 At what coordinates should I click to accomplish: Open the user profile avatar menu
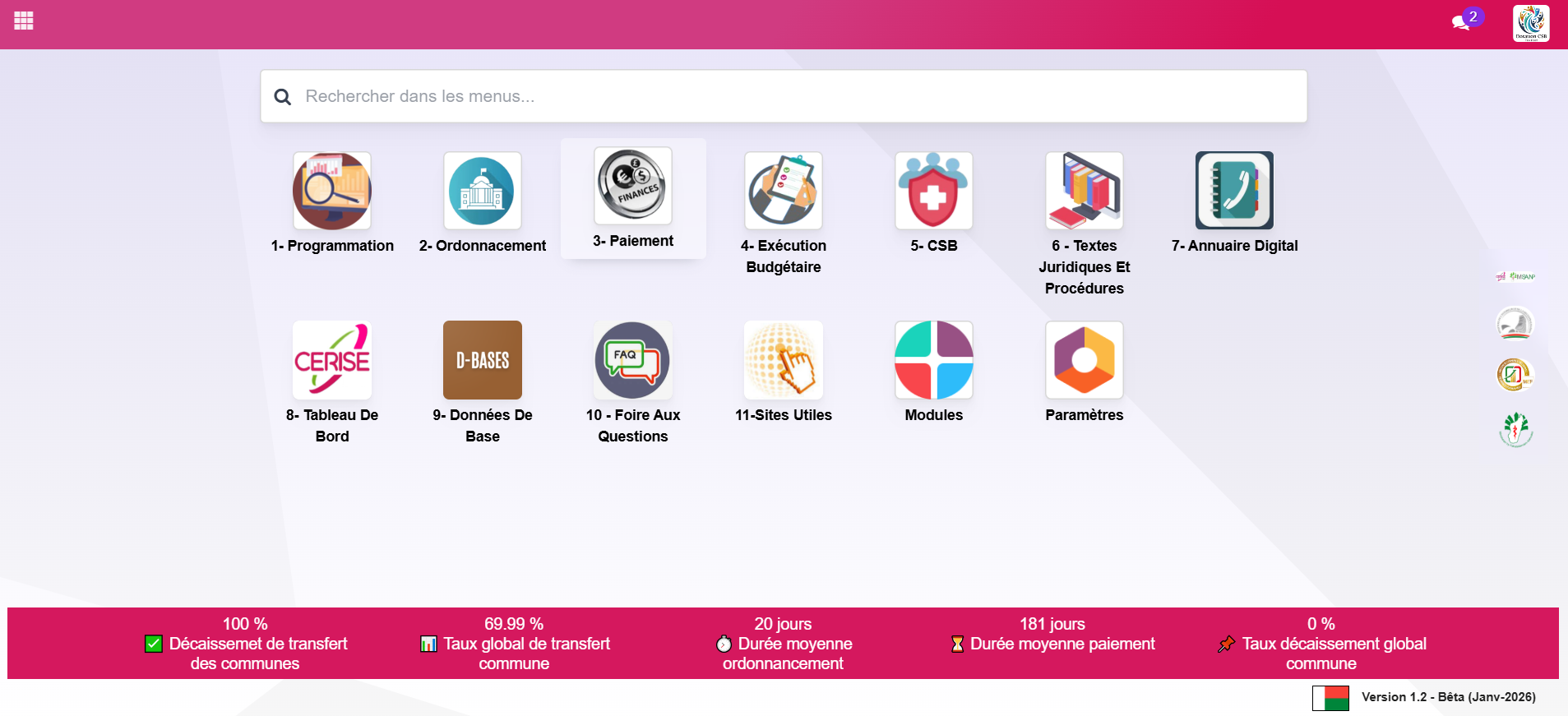[1531, 23]
